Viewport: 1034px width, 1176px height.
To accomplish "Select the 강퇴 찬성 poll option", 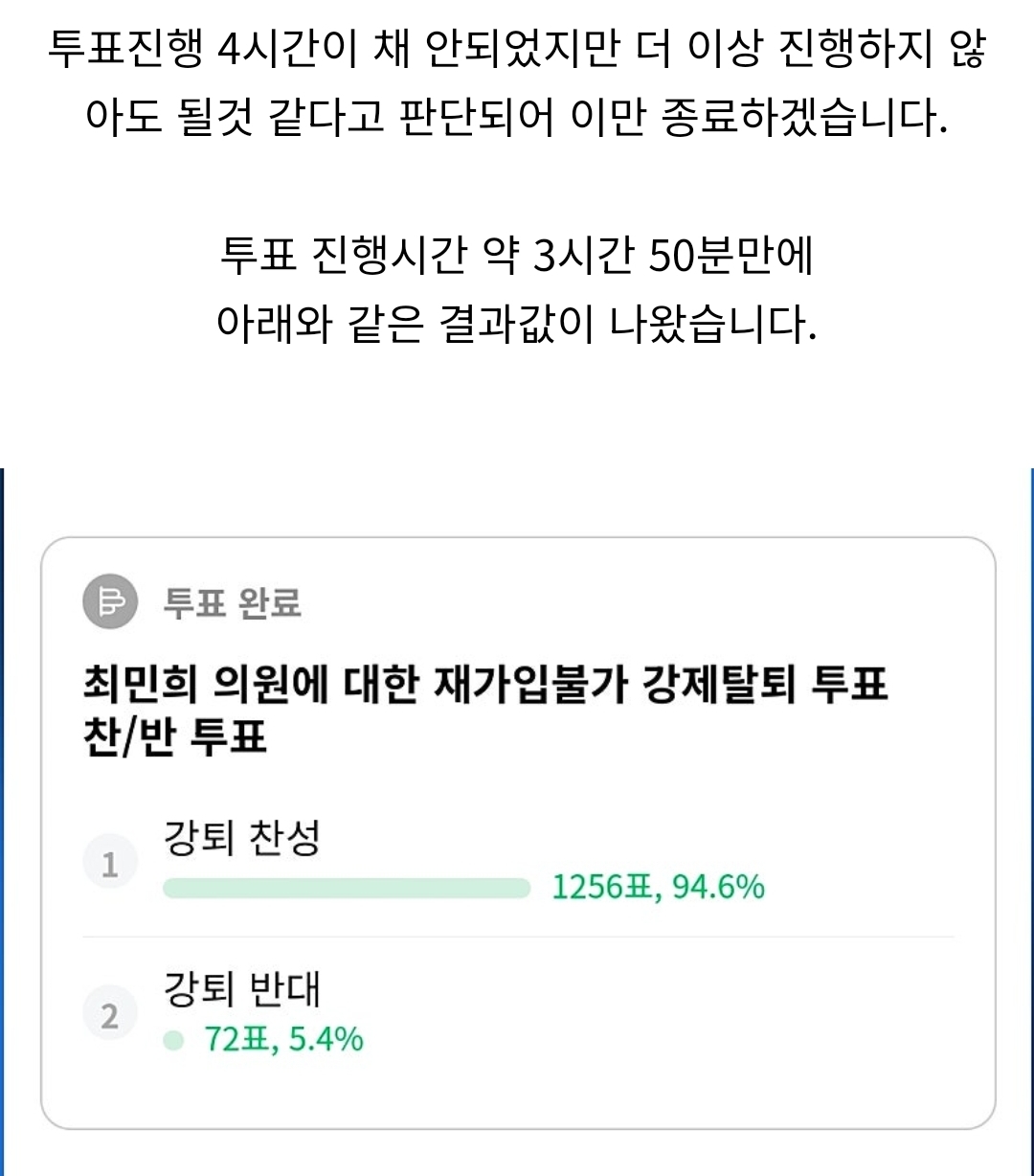I will (x=242, y=839).
